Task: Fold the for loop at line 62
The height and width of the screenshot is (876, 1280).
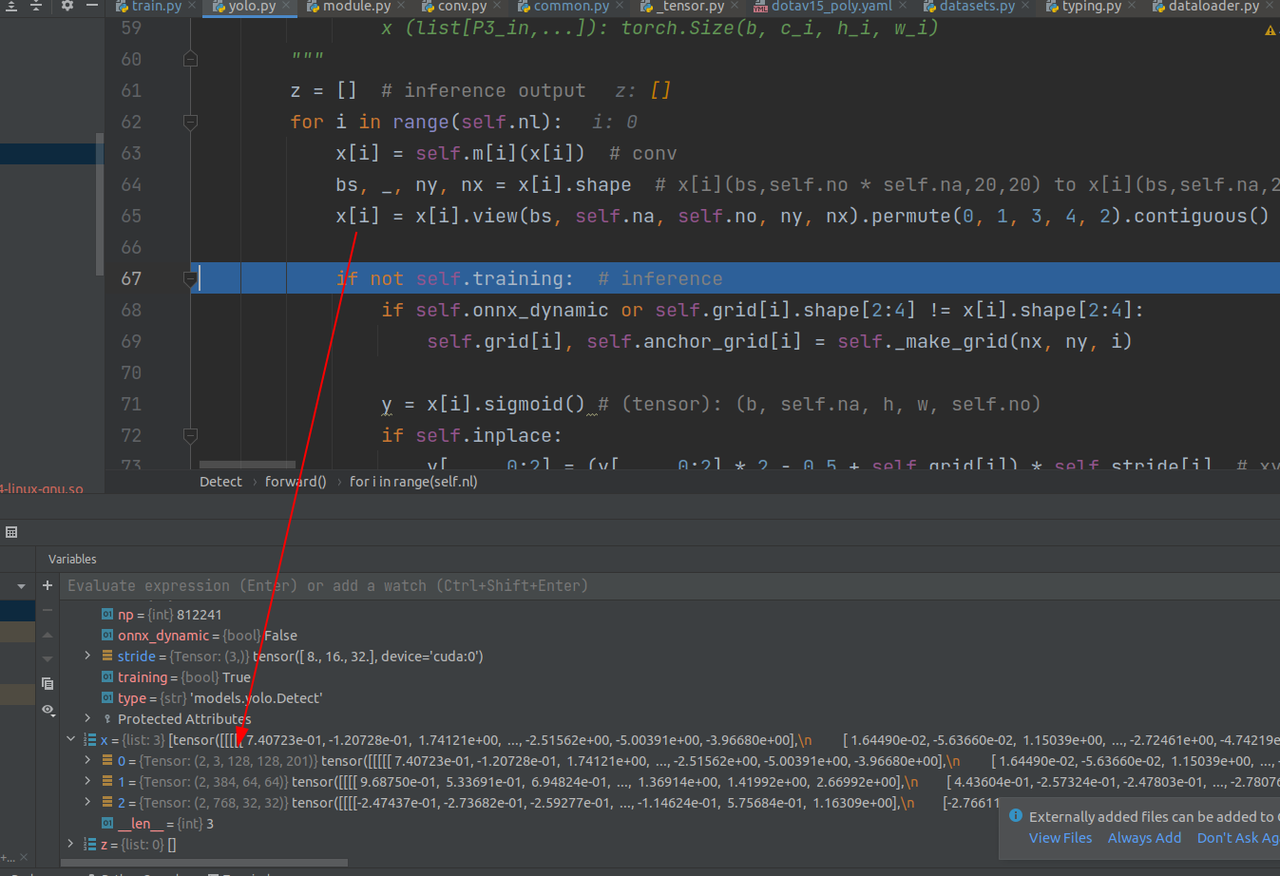Action: (x=190, y=122)
